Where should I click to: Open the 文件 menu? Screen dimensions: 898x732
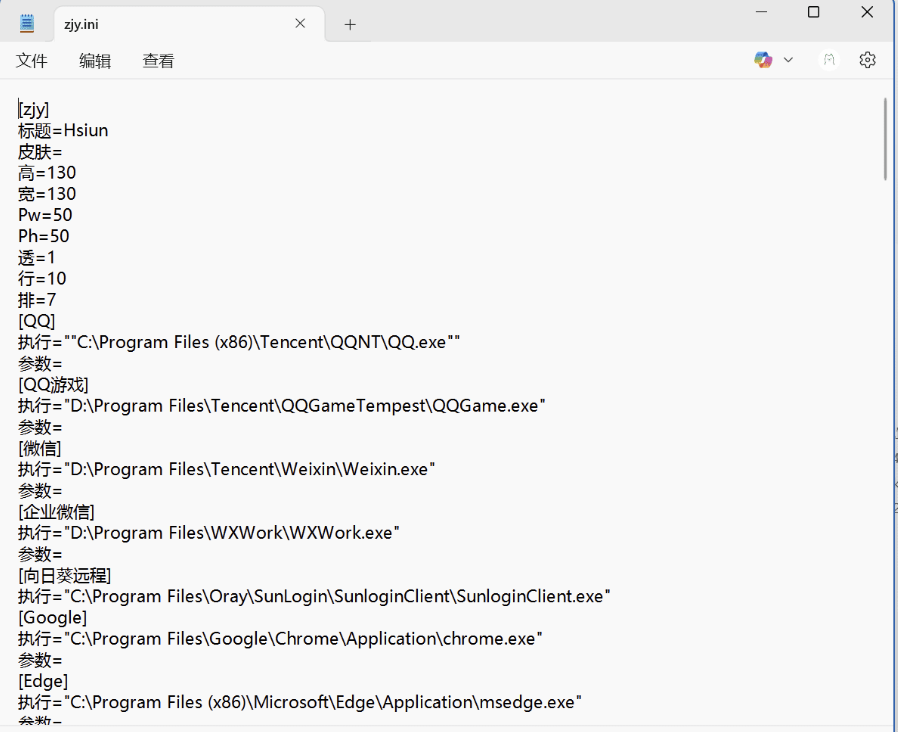pyautogui.click(x=32, y=60)
